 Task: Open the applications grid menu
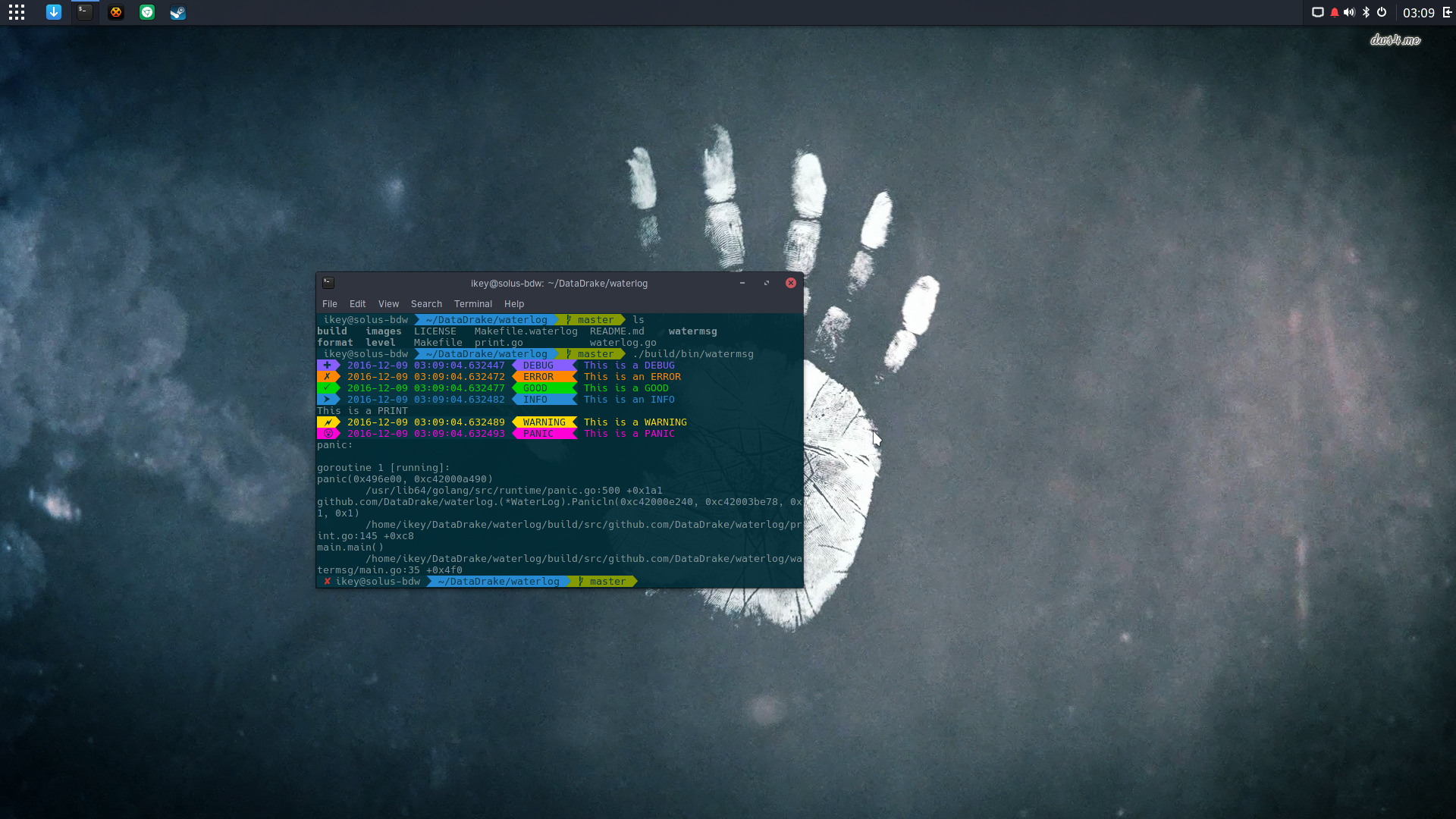click(17, 12)
